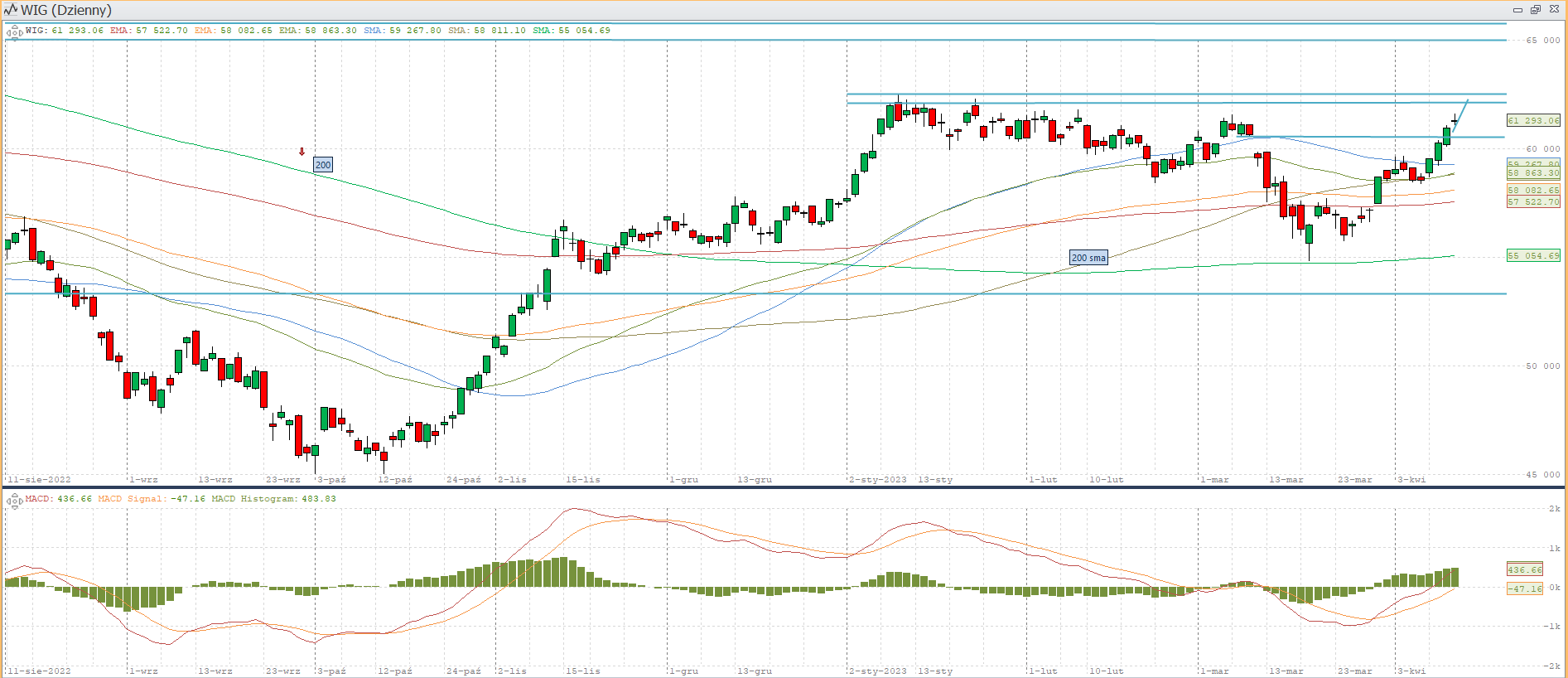Restore the WIG chart window

point(1535,10)
